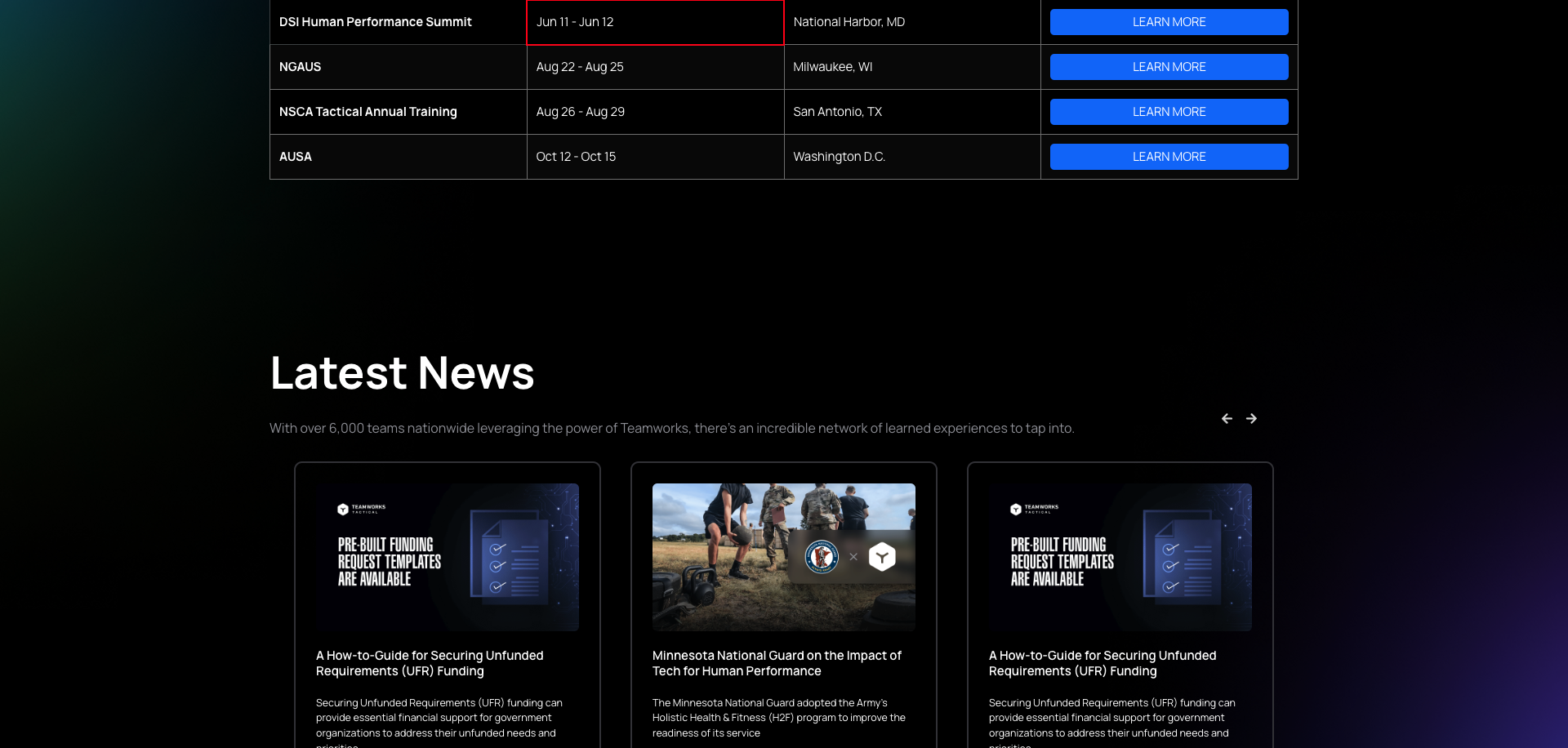Click the right arrow to view next news
This screenshot has height=748, width=1568.
[1250, 417]
